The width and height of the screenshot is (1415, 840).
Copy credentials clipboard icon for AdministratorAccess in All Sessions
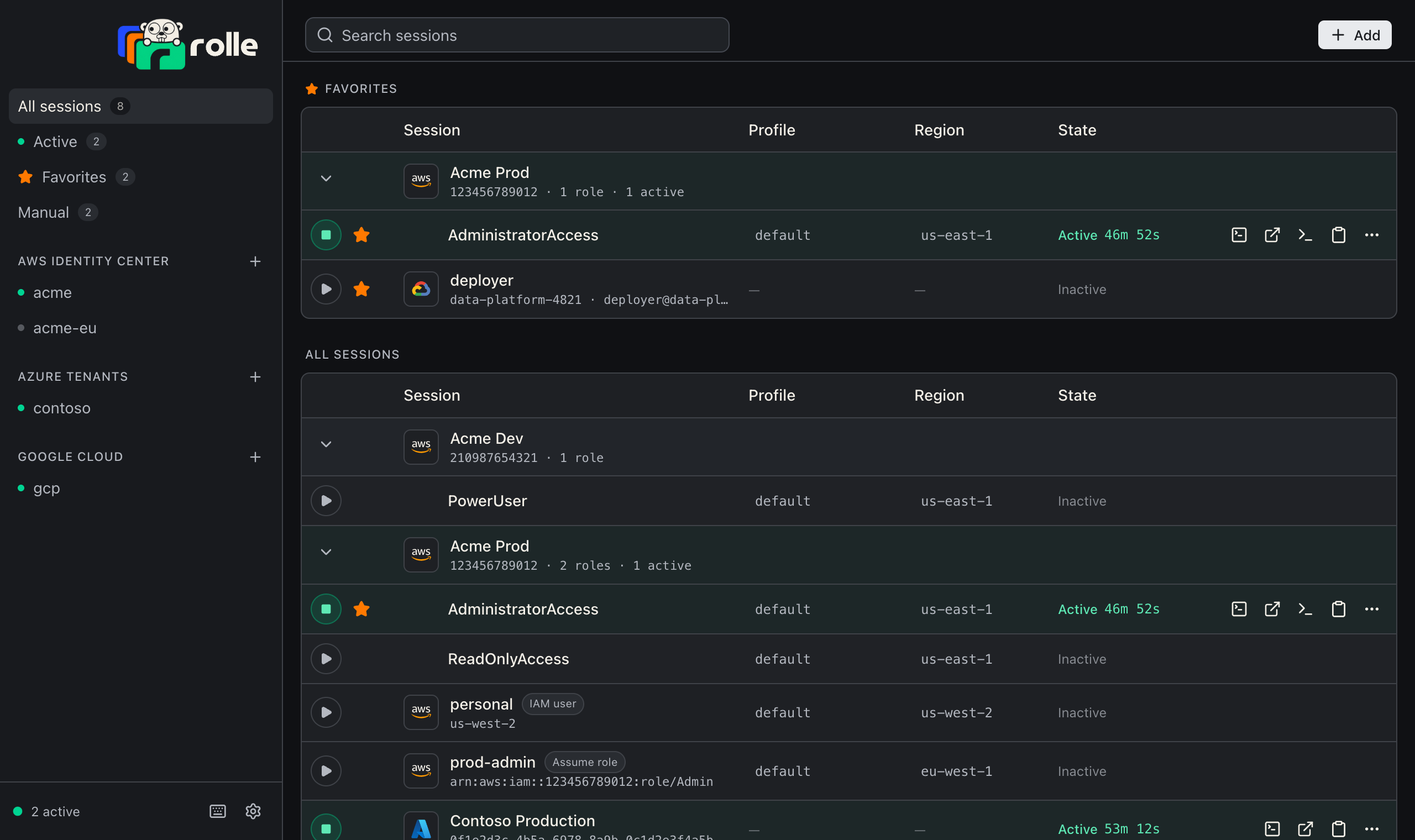[x=1339, y=609]
